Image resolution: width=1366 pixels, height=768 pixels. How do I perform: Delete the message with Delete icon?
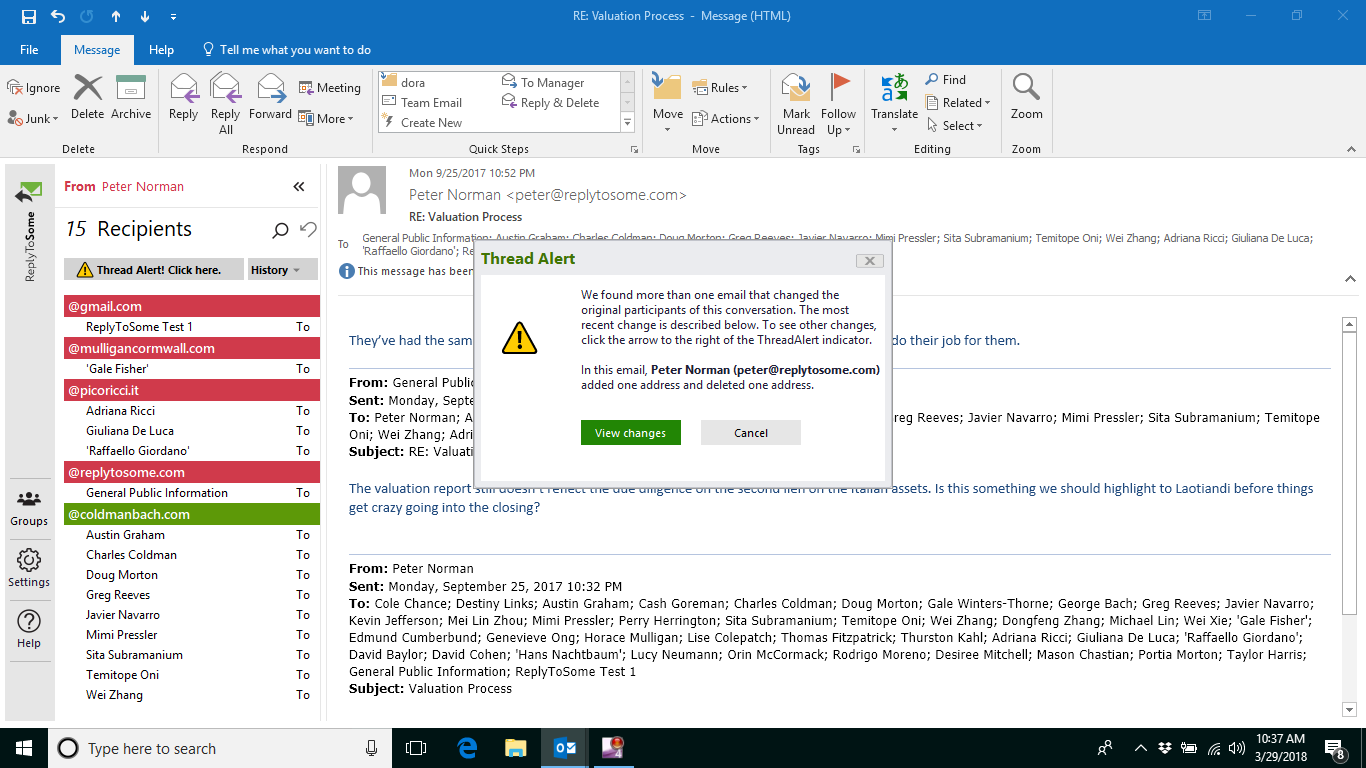[87, 97]
